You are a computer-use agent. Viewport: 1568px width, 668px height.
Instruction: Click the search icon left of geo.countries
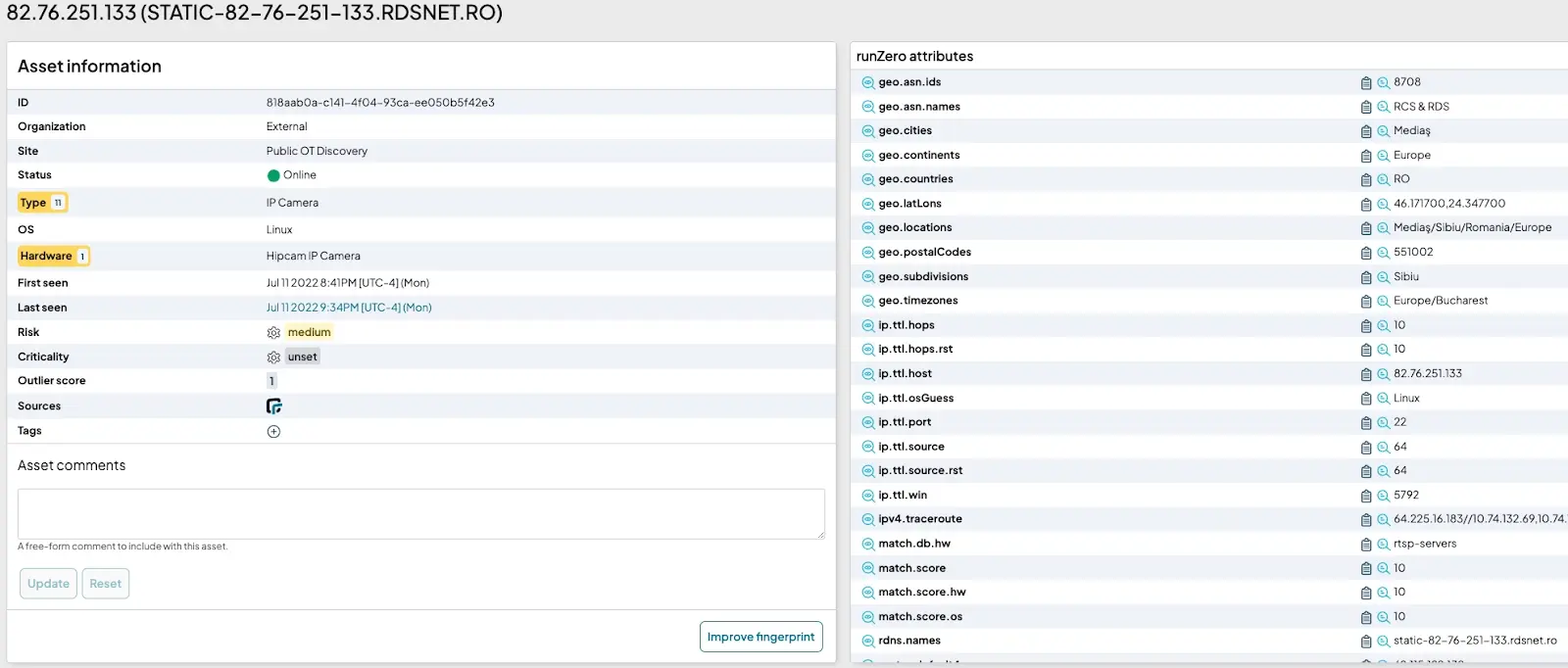[x=867, y=180]
